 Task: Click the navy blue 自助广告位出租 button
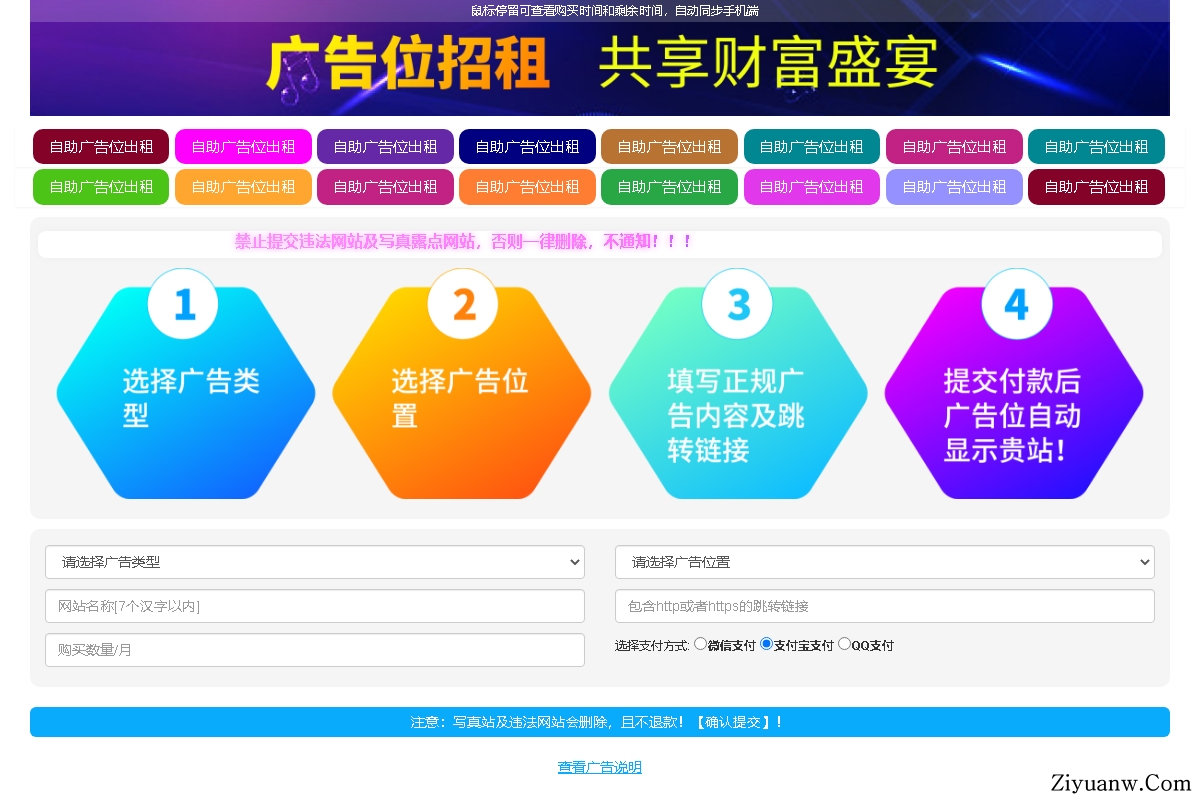[527, 147]
